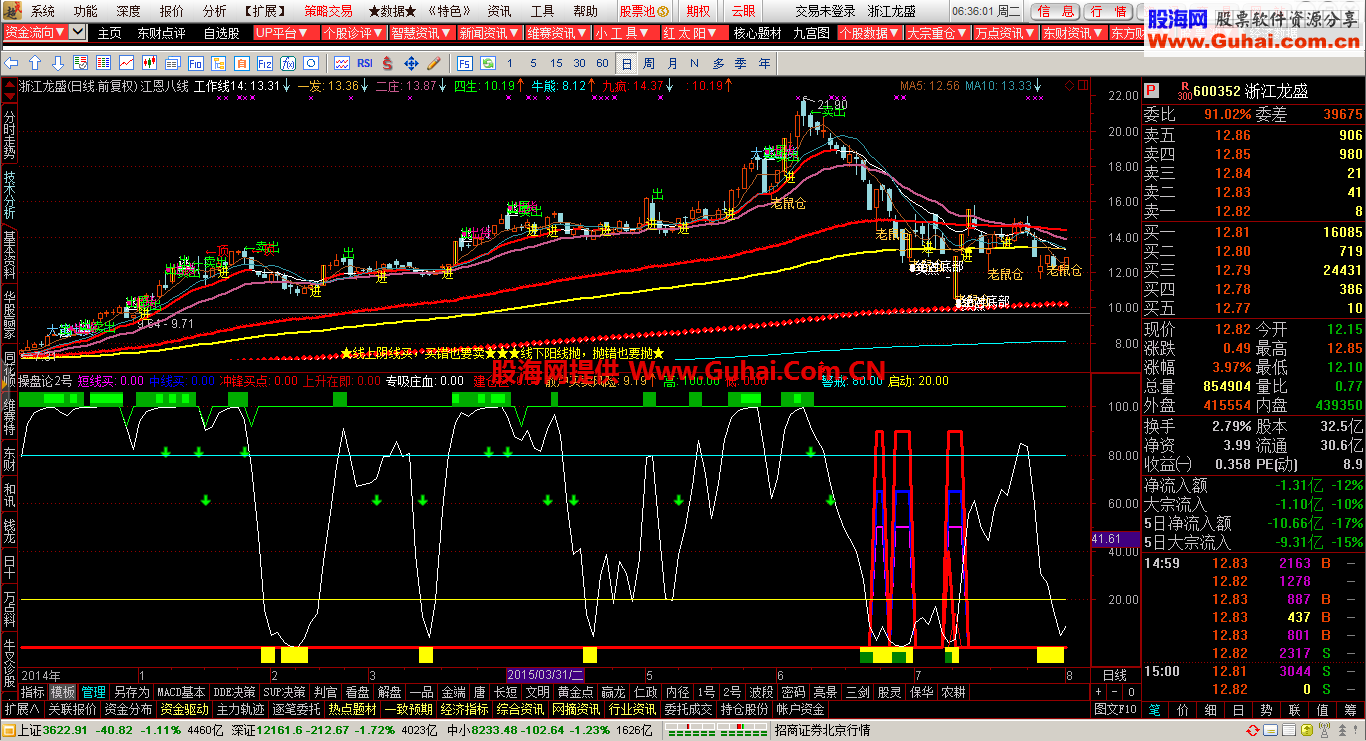Click the F5 toolbar icon
Viewport: 1366px width, 741px height.
[x=465, y=63]
